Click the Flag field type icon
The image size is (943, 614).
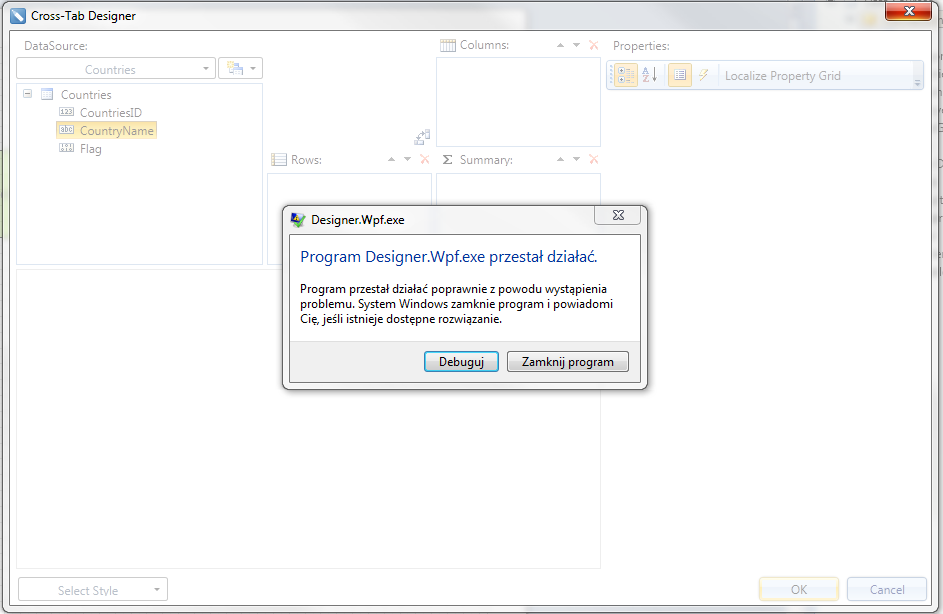pyautogui.click(x=66, y=148)
